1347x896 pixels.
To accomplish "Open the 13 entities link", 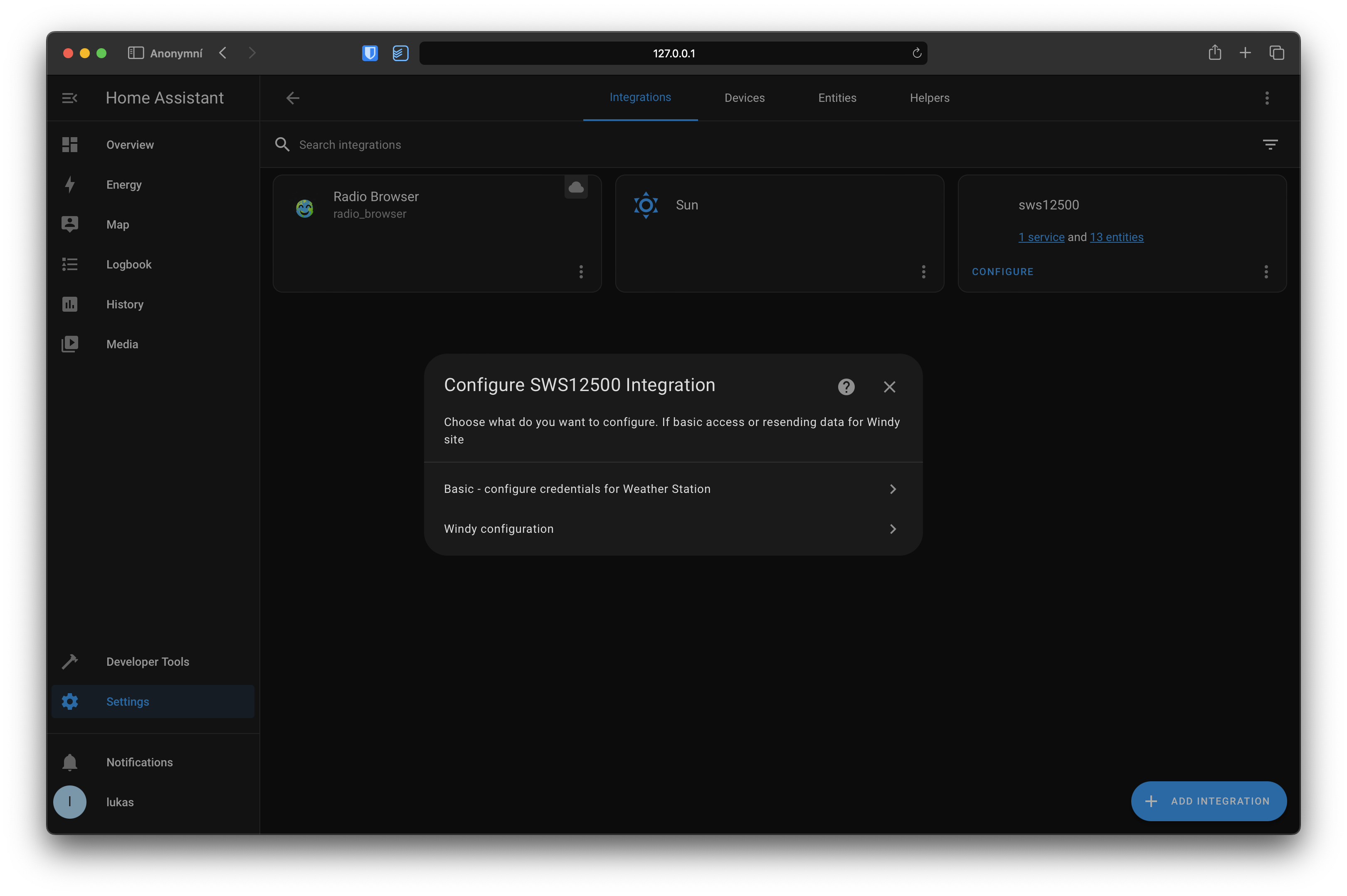I will pyautogui.click(x=1116, y=236).
